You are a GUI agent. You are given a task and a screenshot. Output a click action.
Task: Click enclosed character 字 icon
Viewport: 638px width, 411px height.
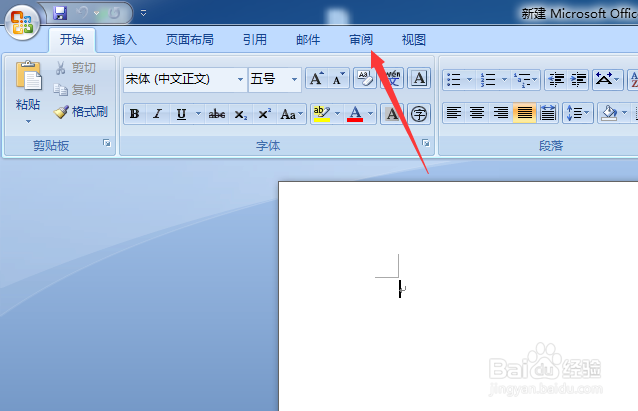pyautogui.click(x=419, y=114)
